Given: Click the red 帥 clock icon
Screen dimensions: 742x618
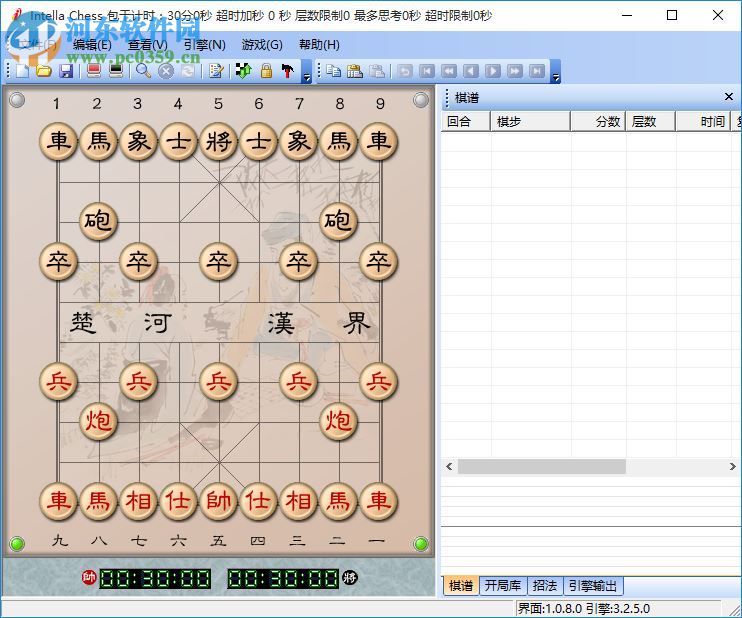Looking at the screenshot, I should 89,577.
